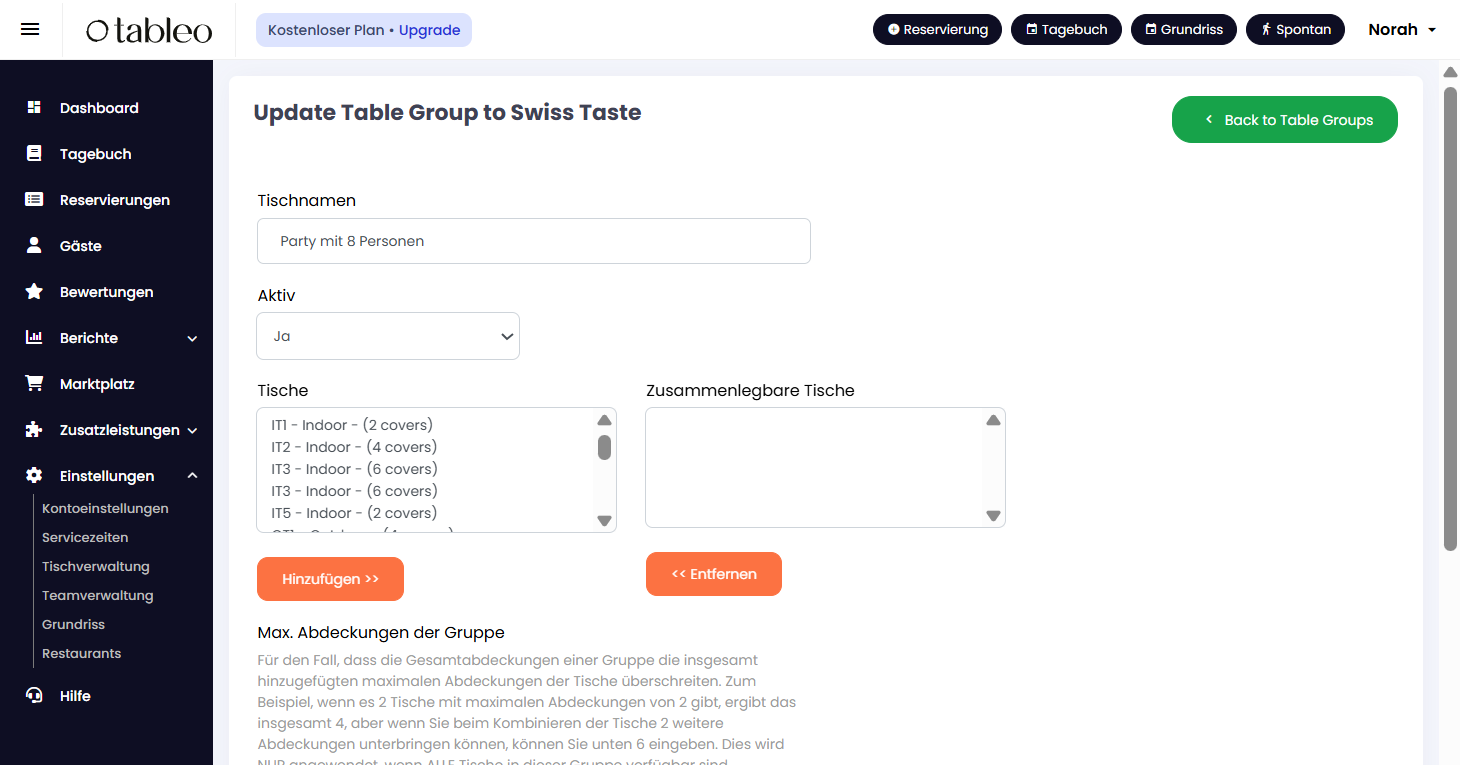Click the Marktplatz shopping cart icon

[x=34, y=384]
